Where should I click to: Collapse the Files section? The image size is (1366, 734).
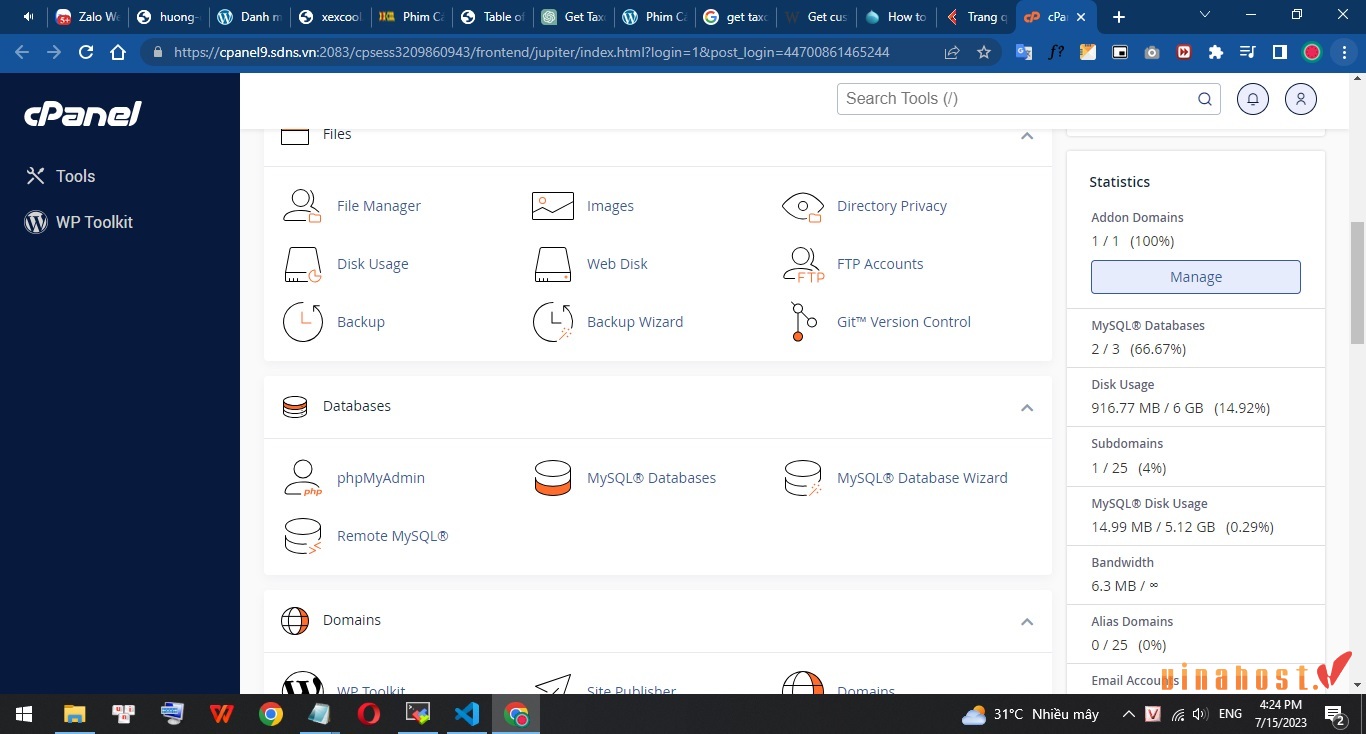(x=1027, y=135)
